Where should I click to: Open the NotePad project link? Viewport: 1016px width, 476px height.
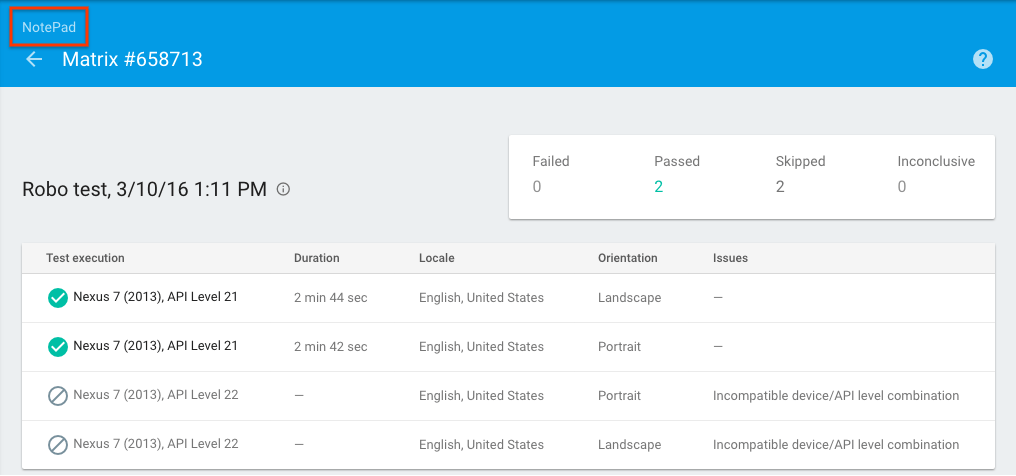pos(49,27)
